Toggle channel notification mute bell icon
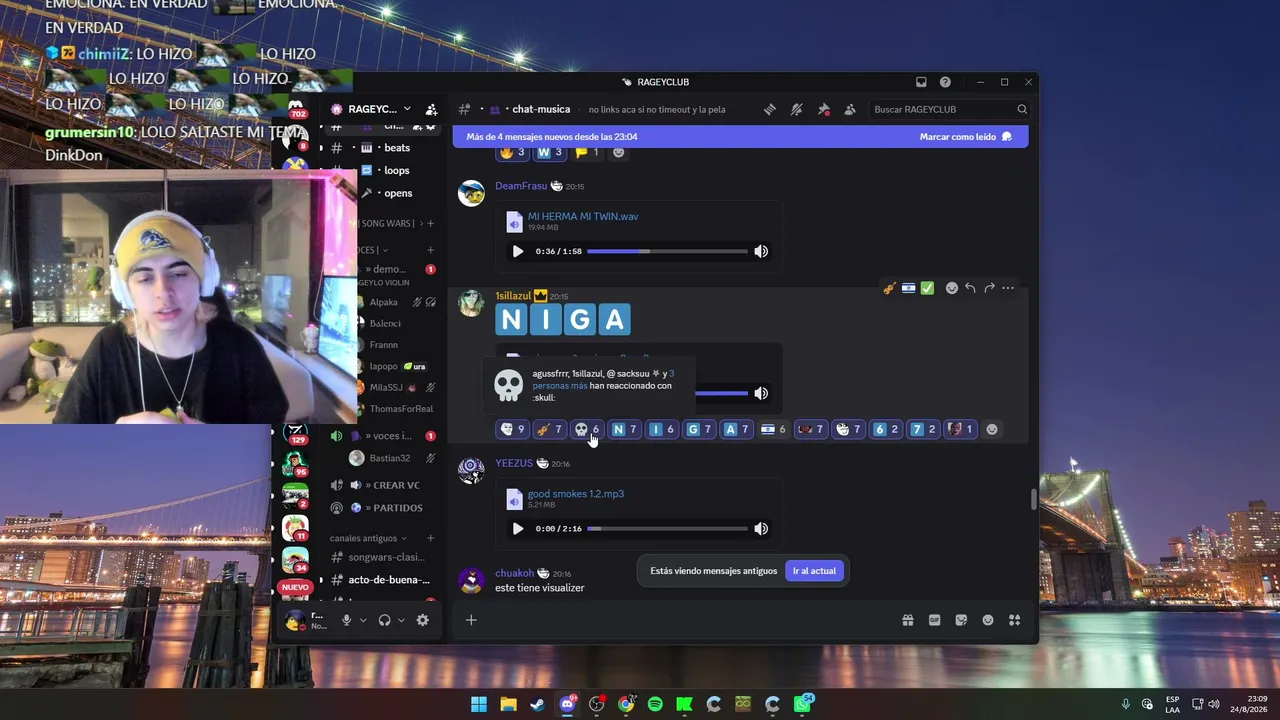The image size is (1280, 720). [x=797, y=109]
